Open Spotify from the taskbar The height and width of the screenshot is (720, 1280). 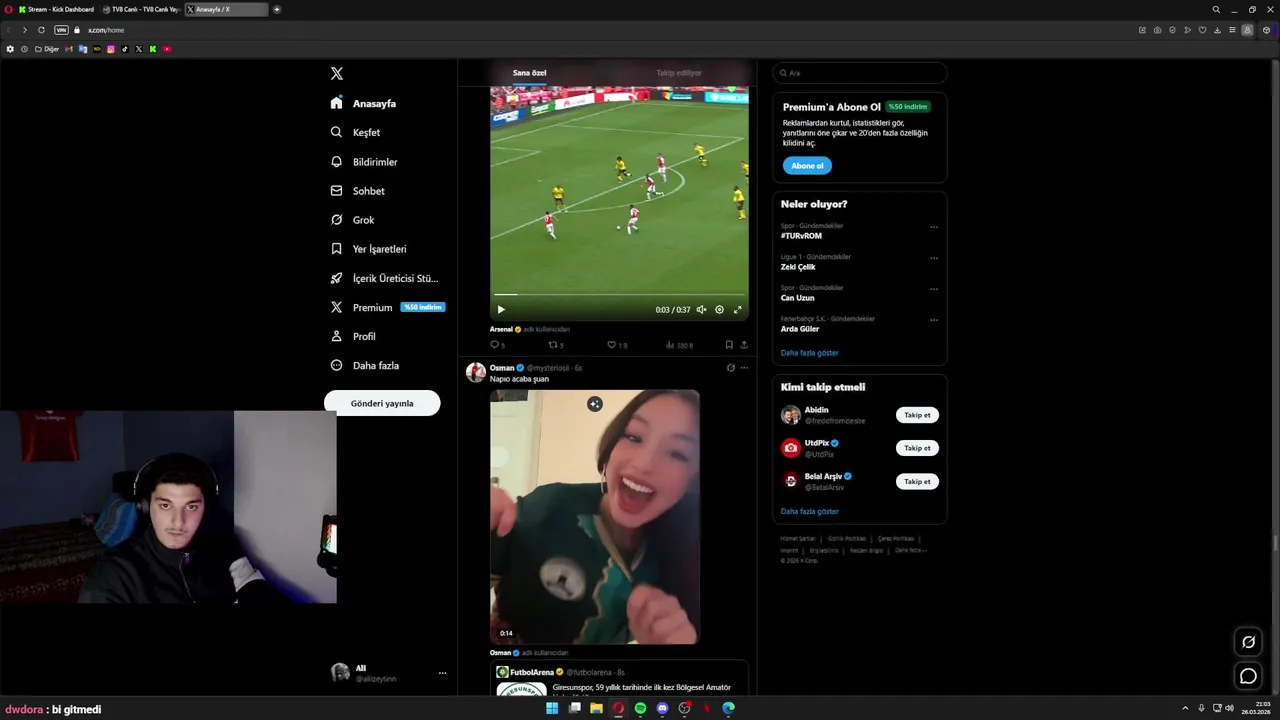[640, 708]
